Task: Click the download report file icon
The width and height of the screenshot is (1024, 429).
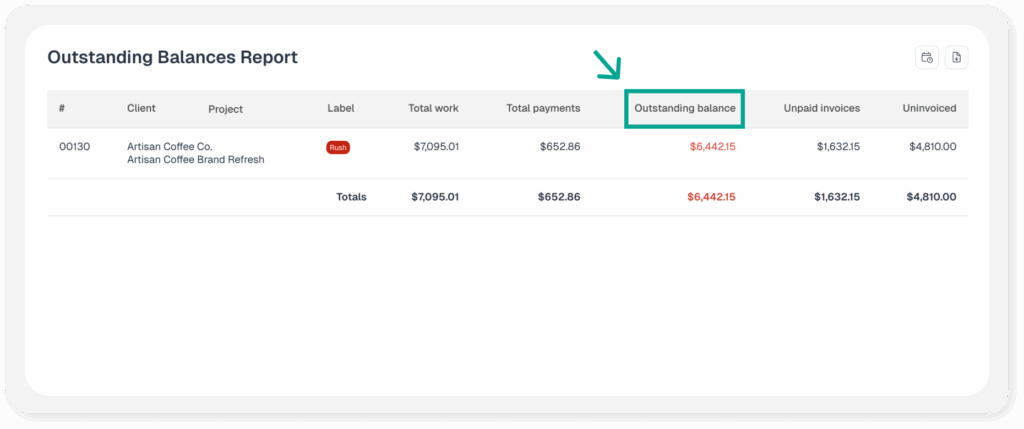Action: coord(956,58)
